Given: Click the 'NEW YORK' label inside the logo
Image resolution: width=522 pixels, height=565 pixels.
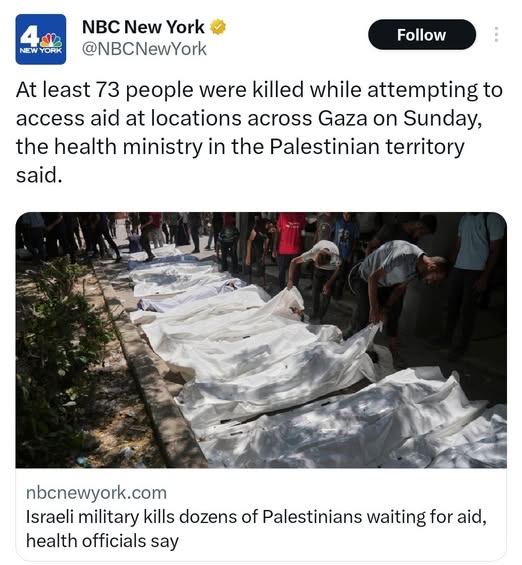Looking at the screenshot, I should tap(40, 51).
